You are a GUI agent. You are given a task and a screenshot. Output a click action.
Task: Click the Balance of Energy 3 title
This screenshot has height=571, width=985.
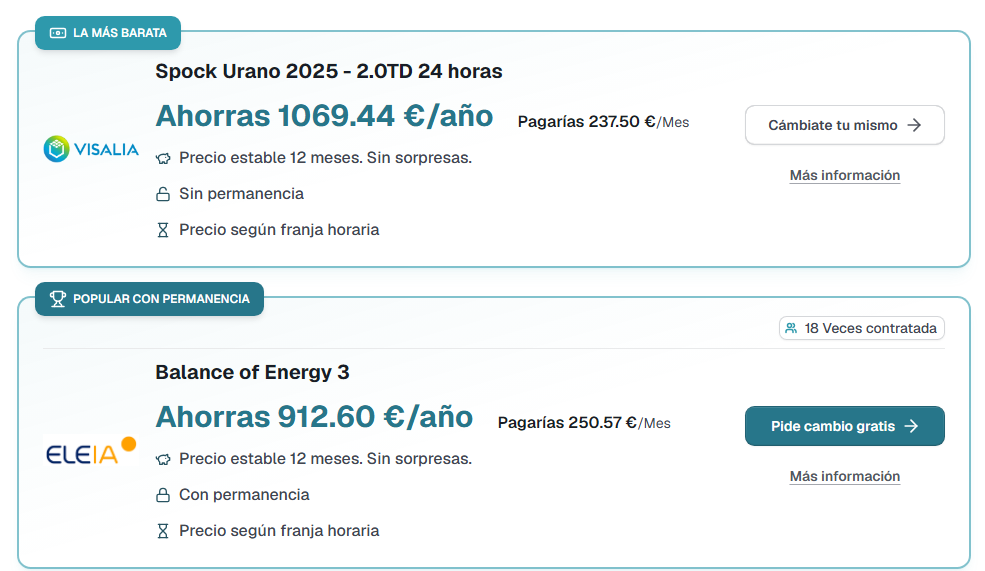pos(252,373)
